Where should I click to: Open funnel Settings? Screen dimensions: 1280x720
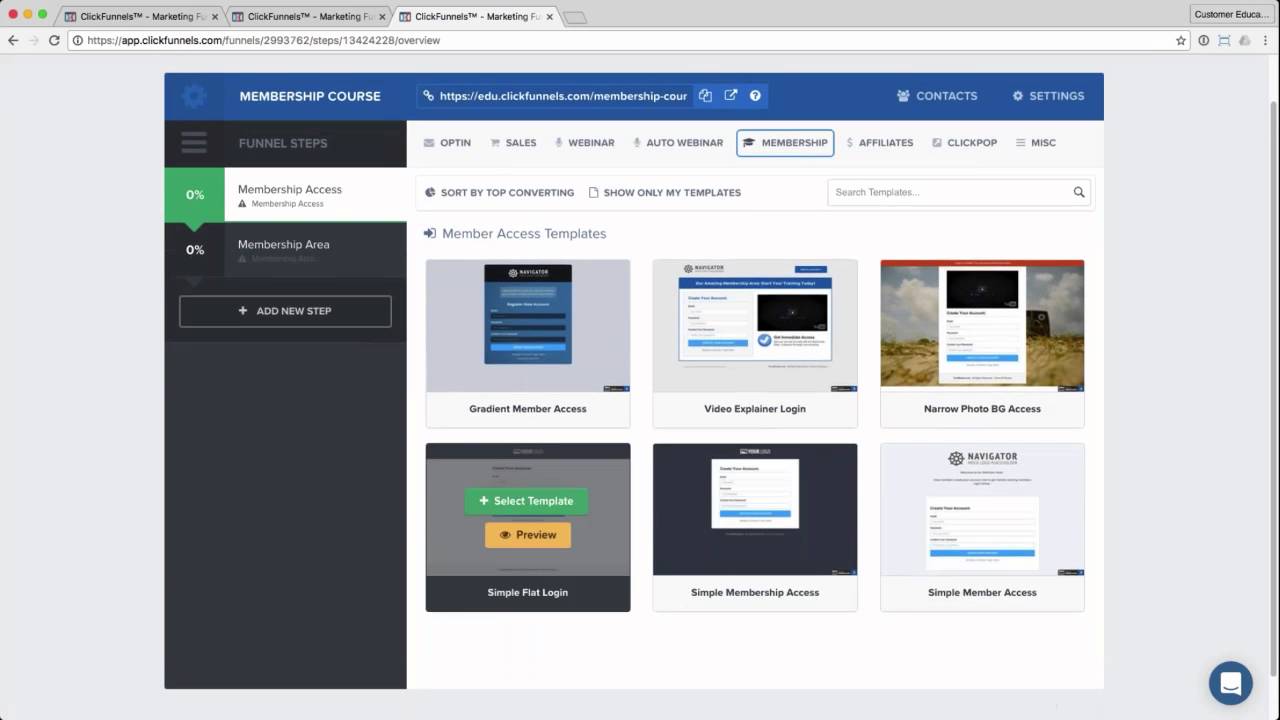point(1048,96)
